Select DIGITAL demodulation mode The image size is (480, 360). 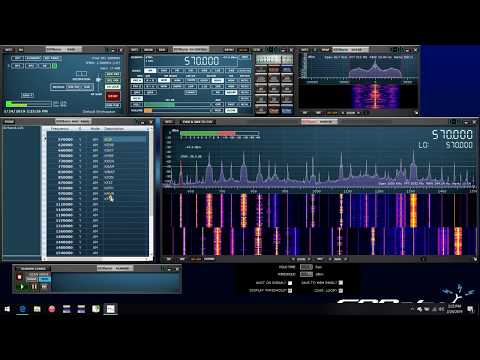point(245,71)
